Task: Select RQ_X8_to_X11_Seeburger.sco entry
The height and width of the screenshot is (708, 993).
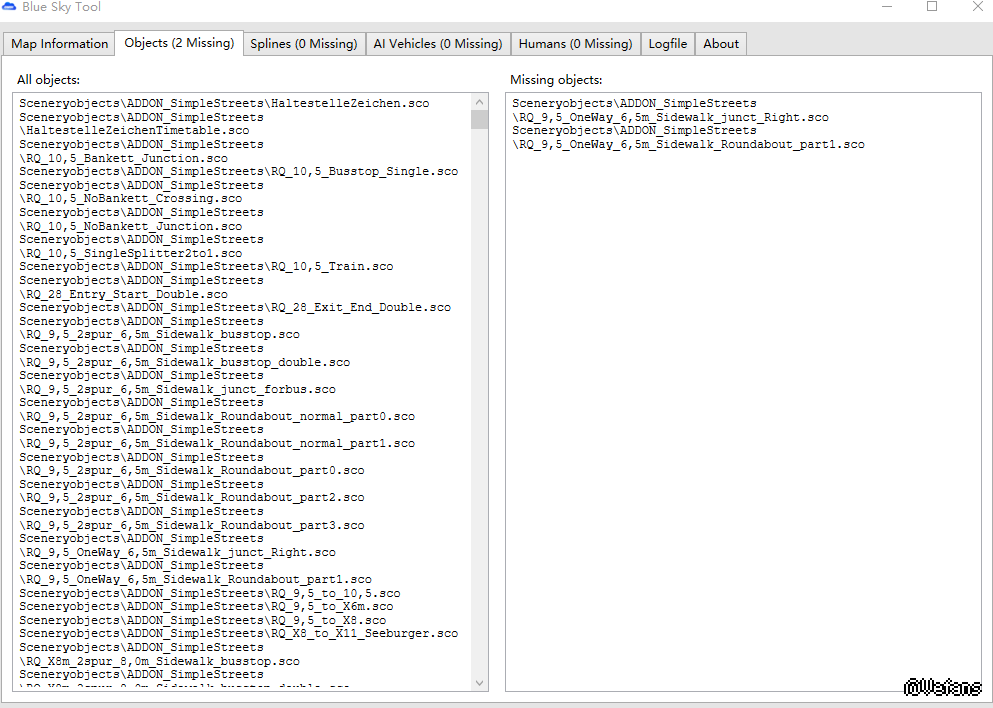Action: tap(238, 634)
